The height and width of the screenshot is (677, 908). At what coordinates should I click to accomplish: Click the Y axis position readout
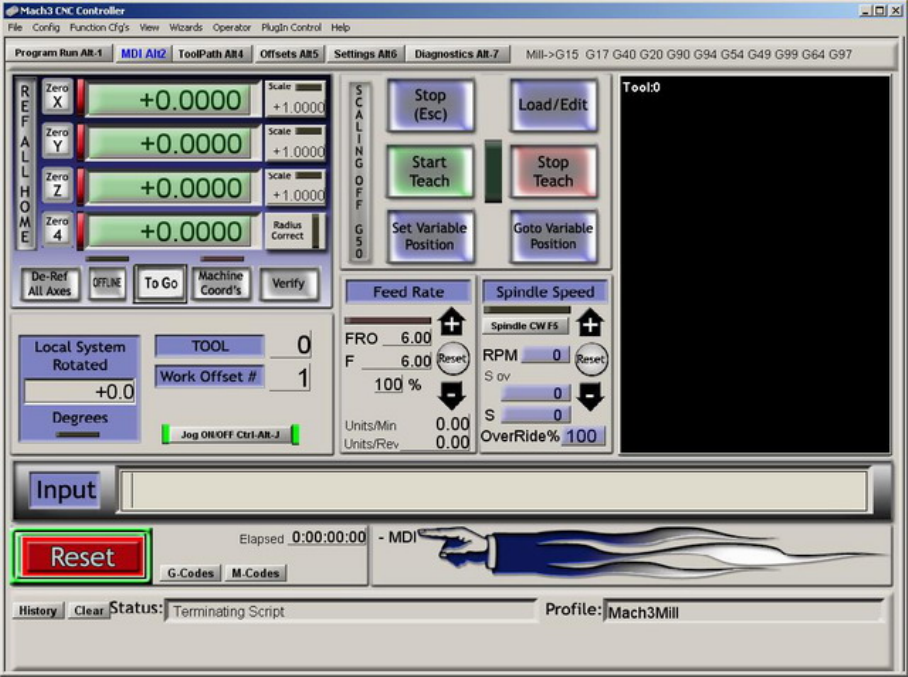click(169, 144)
